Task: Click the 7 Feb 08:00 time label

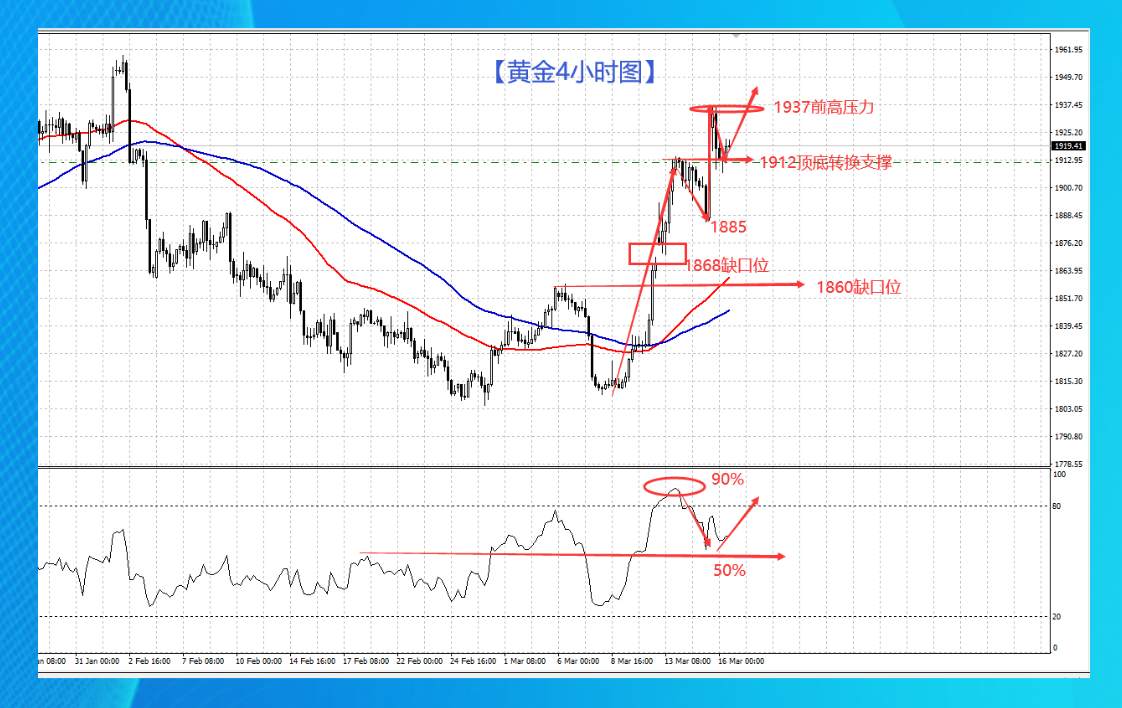Action: coord(203,661)
